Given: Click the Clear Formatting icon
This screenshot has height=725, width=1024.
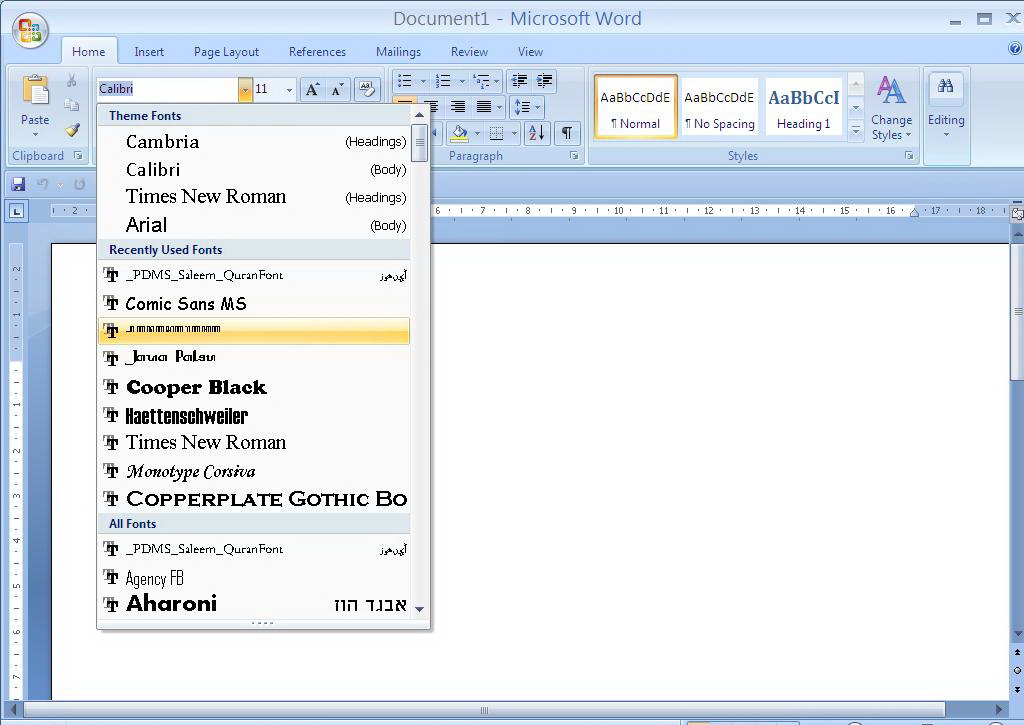Looking at the screenshot, I should (x=367, y=89).
